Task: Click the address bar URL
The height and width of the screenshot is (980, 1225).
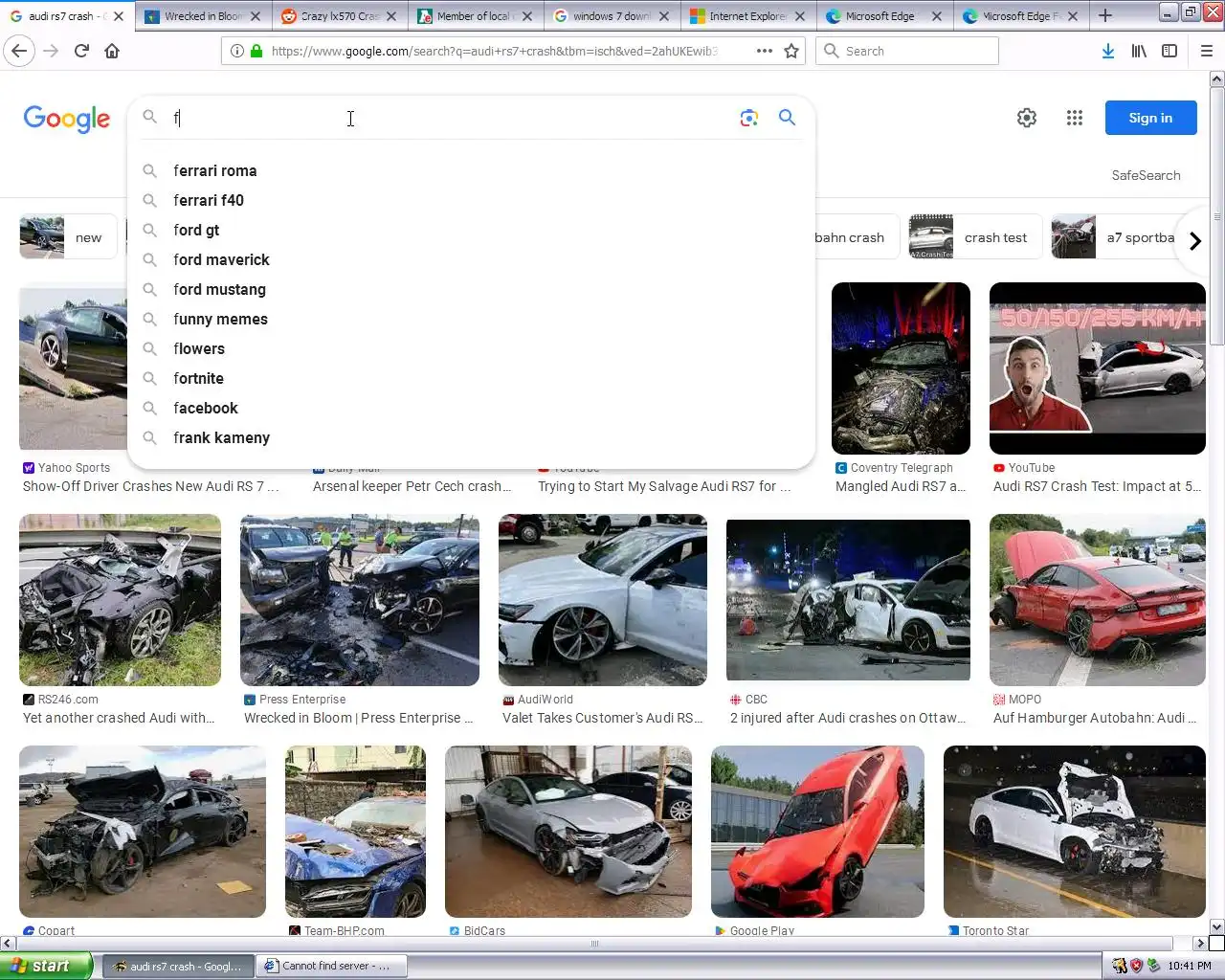Action: click(493, 51)
